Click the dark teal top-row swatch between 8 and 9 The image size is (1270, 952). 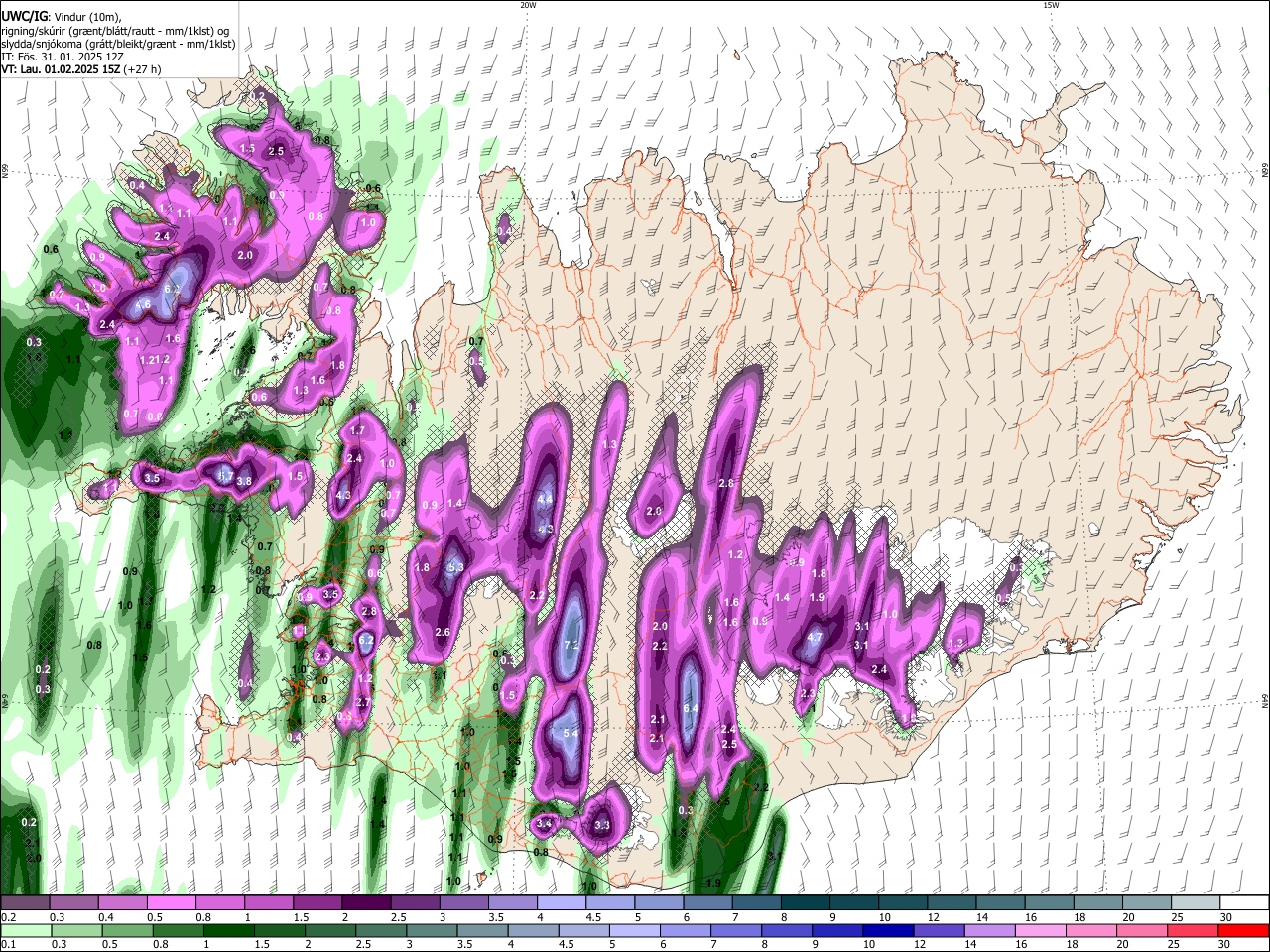(806, 903)
